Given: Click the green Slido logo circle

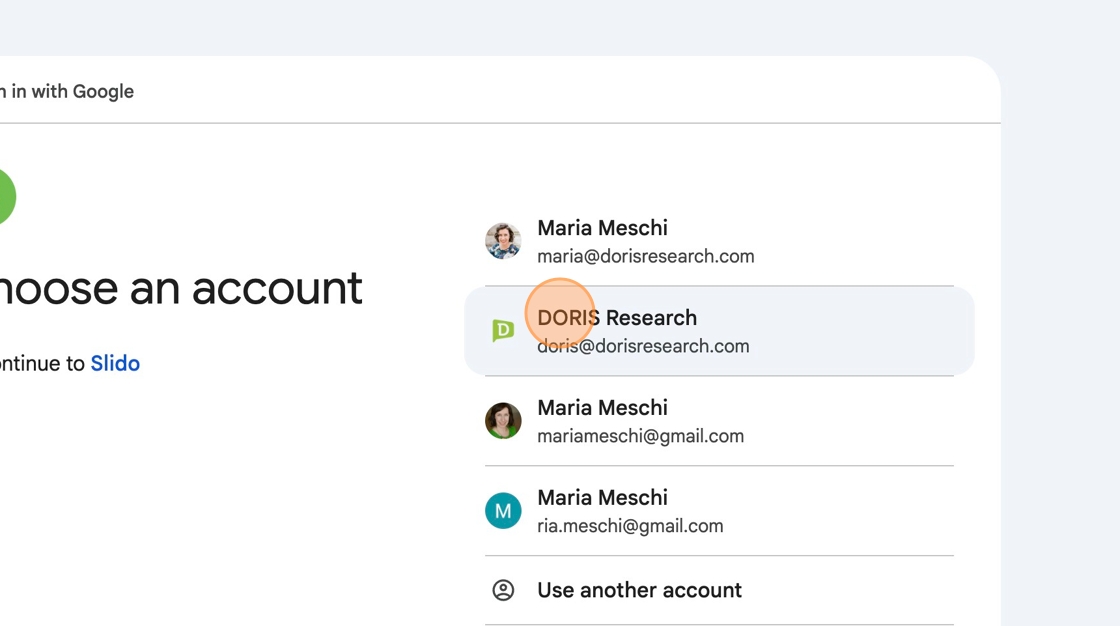Looking at the screenshot, I should point(3,196).
